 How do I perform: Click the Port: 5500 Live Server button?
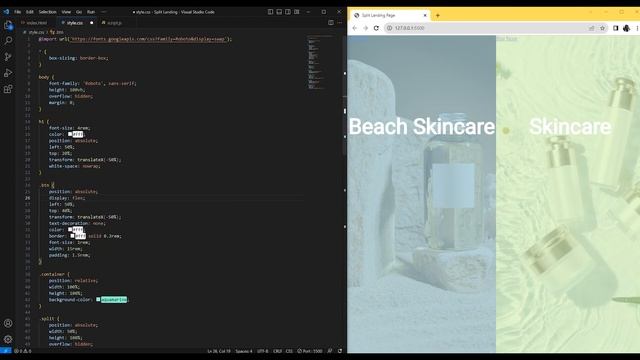[310, 351]
